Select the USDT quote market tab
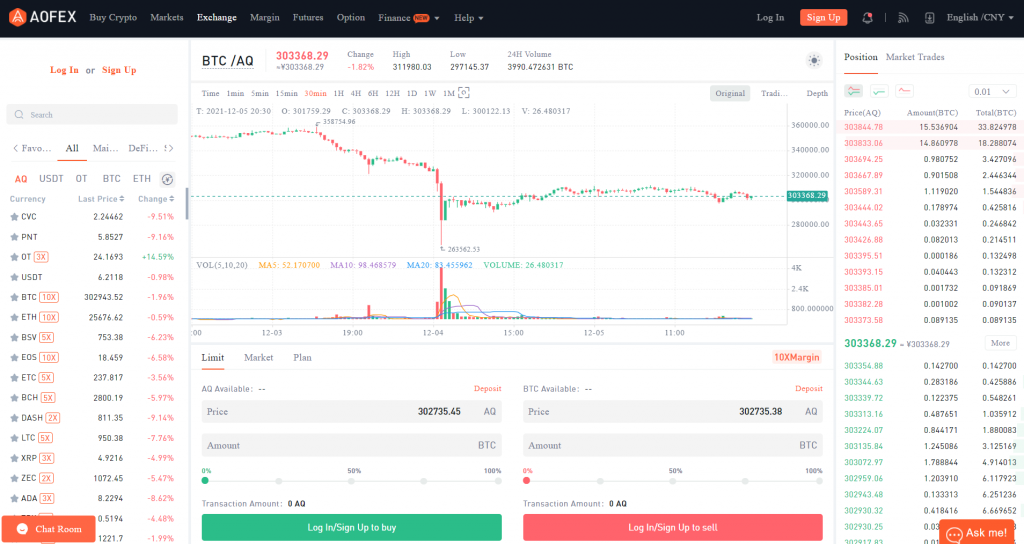This screenshot has width=1024, height=544. [51, 178]
